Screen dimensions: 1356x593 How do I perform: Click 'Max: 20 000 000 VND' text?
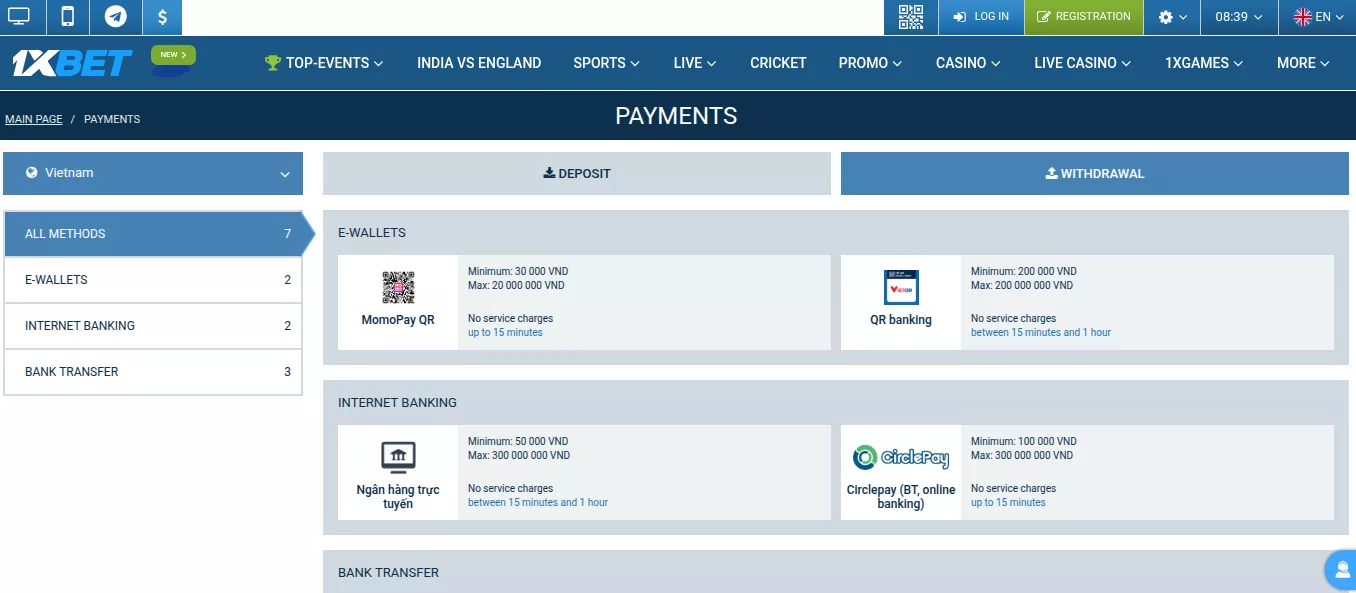[516, 286]
